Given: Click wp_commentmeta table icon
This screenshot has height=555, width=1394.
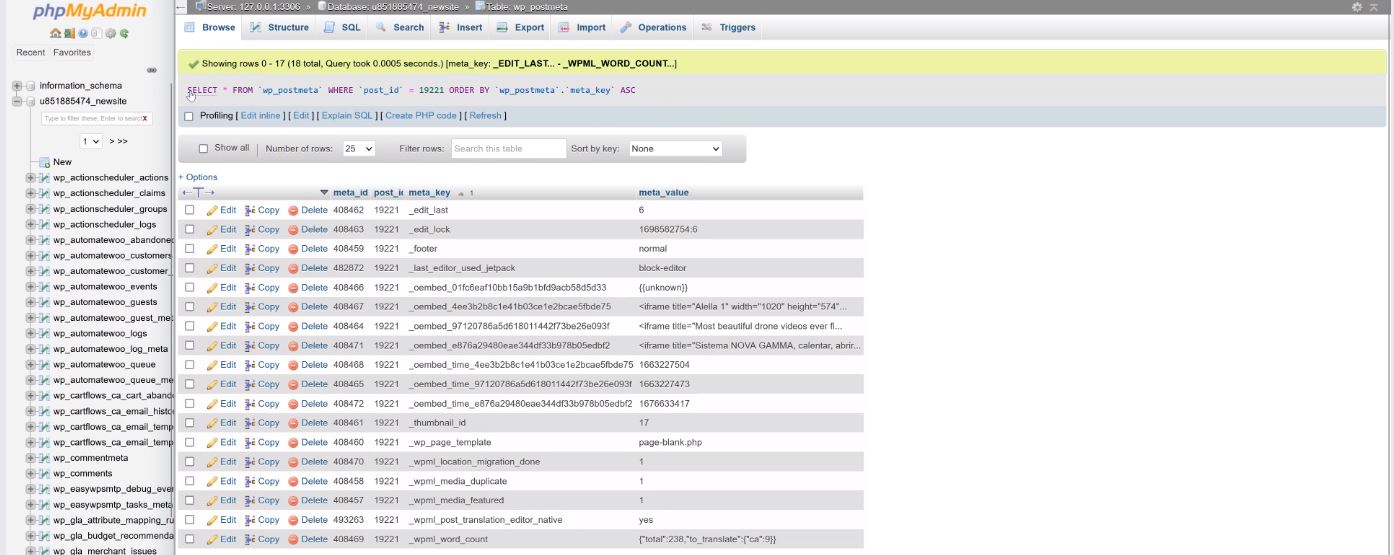Looking at the screenshot, I should (x=44, y=458).
